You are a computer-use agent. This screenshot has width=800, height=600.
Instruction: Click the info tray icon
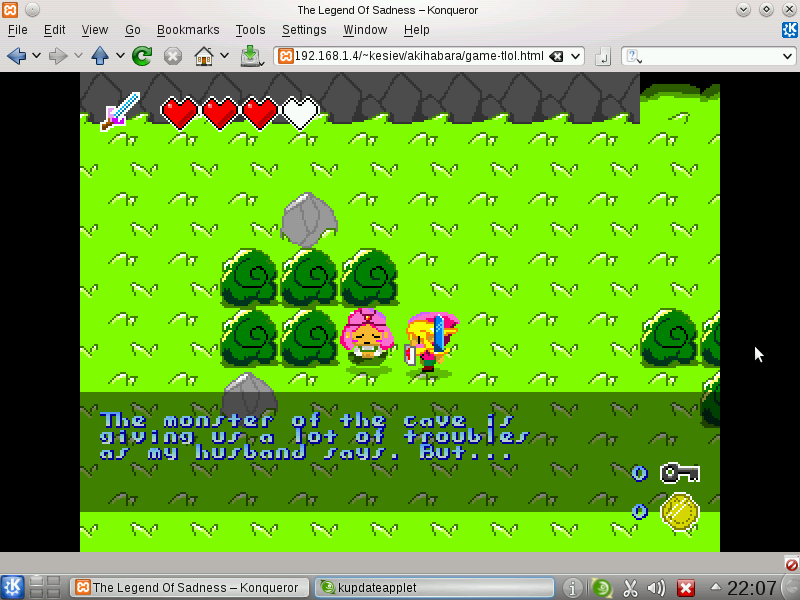pos(572,588)
